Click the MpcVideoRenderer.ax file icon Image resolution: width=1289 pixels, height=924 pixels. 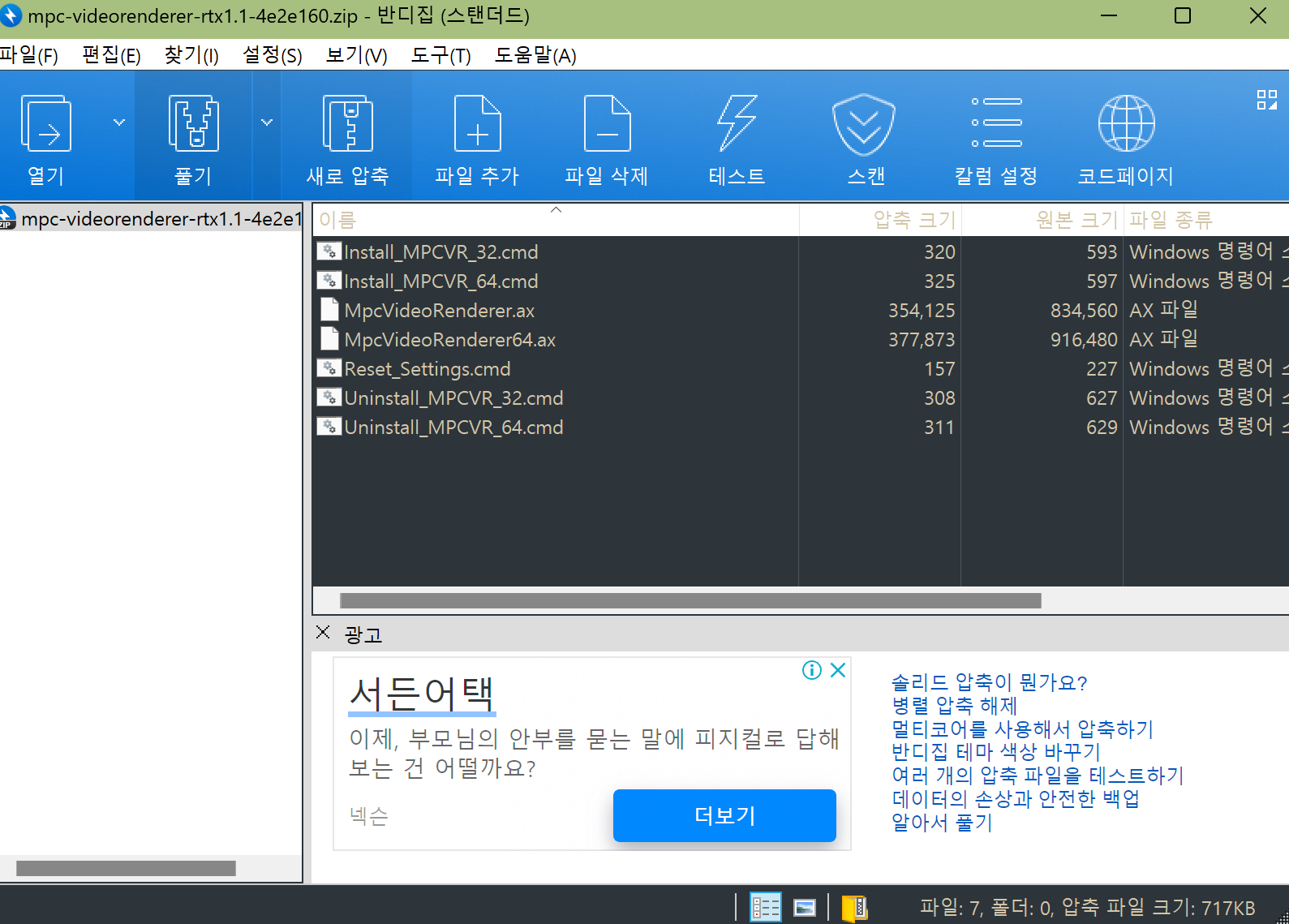[329, 310]
